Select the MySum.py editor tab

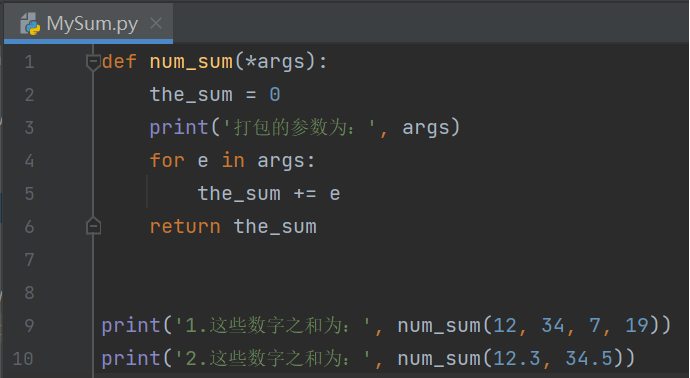tap(88, 23)
